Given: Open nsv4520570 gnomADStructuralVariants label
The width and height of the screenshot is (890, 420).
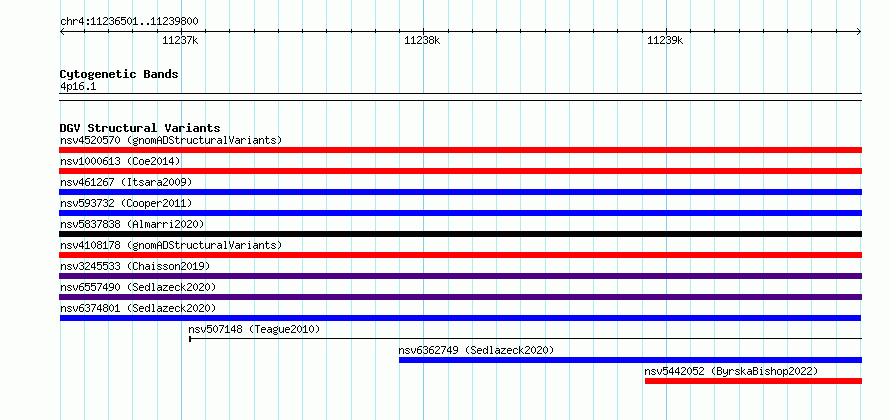Looking at the screenshot, I should tap(171, 140).
